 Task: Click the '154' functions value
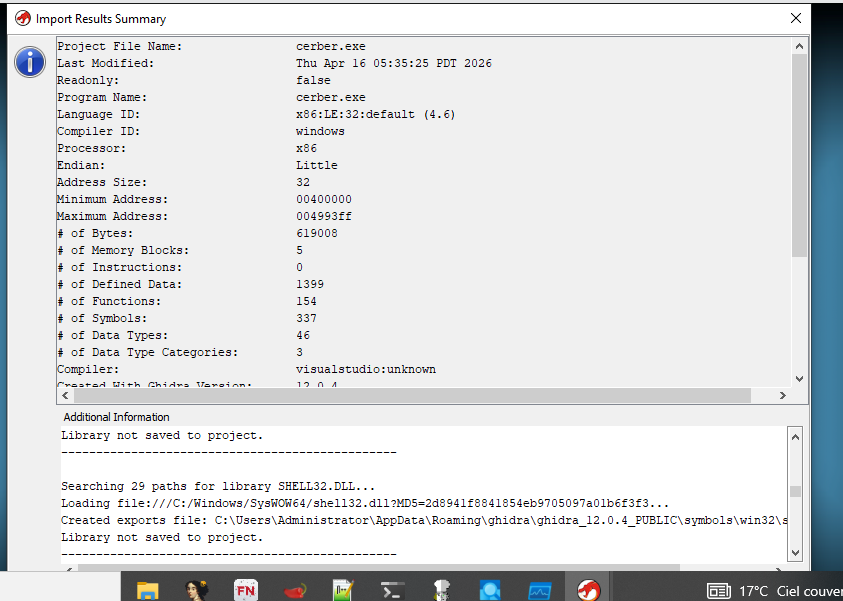pyautogui.click(x=306, y=302)
